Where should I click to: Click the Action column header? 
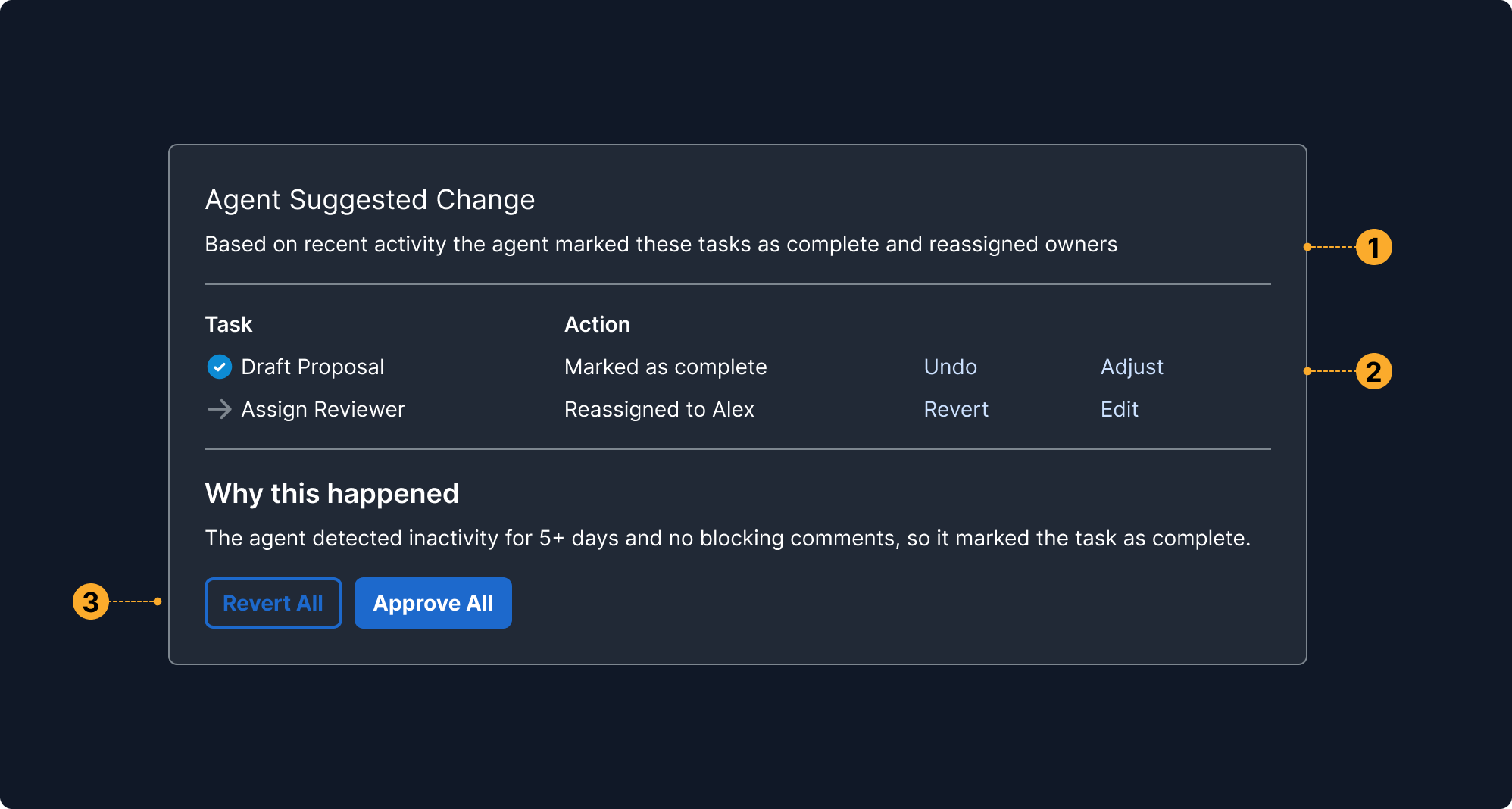[597, 325]
